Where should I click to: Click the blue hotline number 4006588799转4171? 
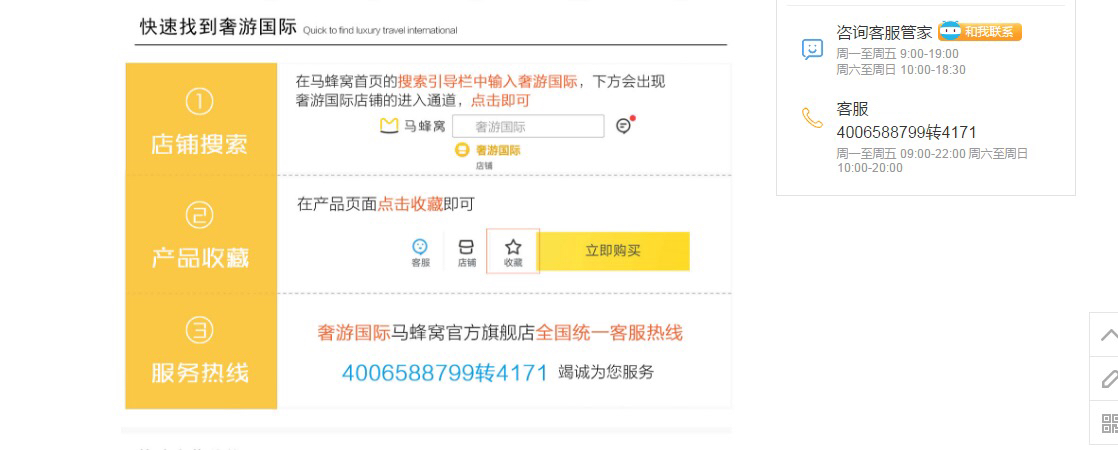(444, 372)
